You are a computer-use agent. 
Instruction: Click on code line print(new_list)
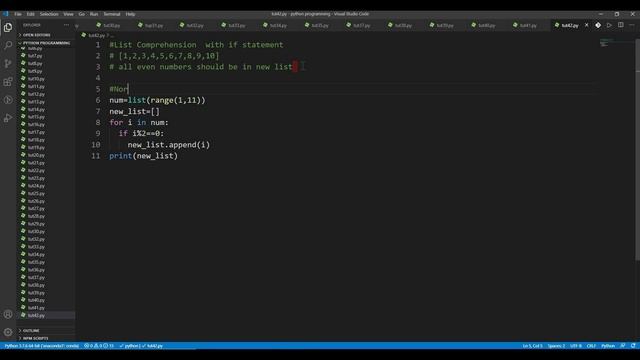pos(143,156)
